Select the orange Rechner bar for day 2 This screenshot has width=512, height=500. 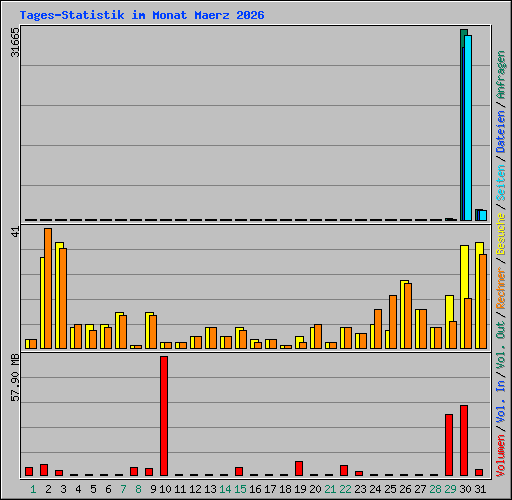(x=48, y=288)
